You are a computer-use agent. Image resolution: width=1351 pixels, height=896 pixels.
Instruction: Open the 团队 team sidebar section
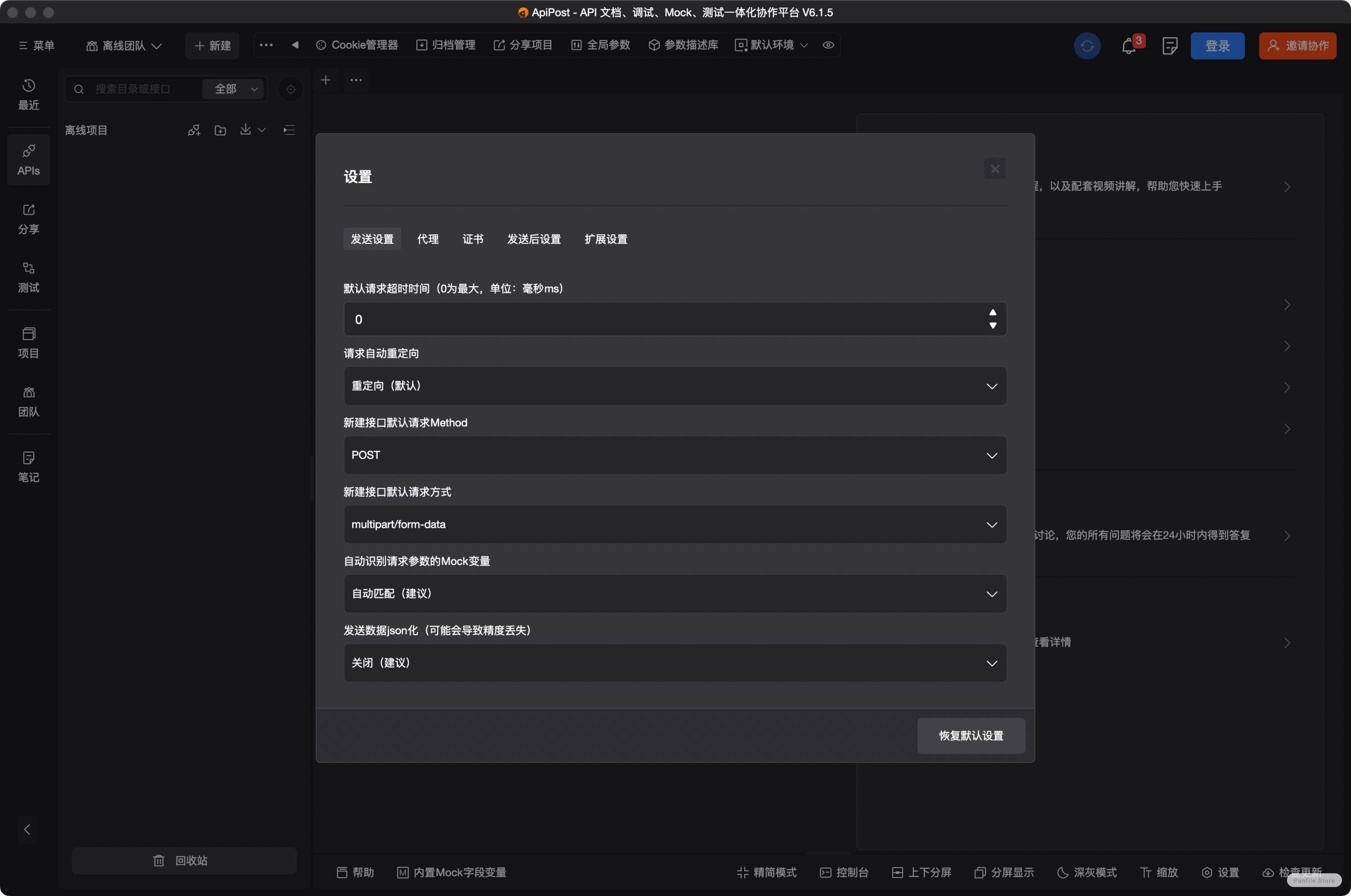[29, 402]
